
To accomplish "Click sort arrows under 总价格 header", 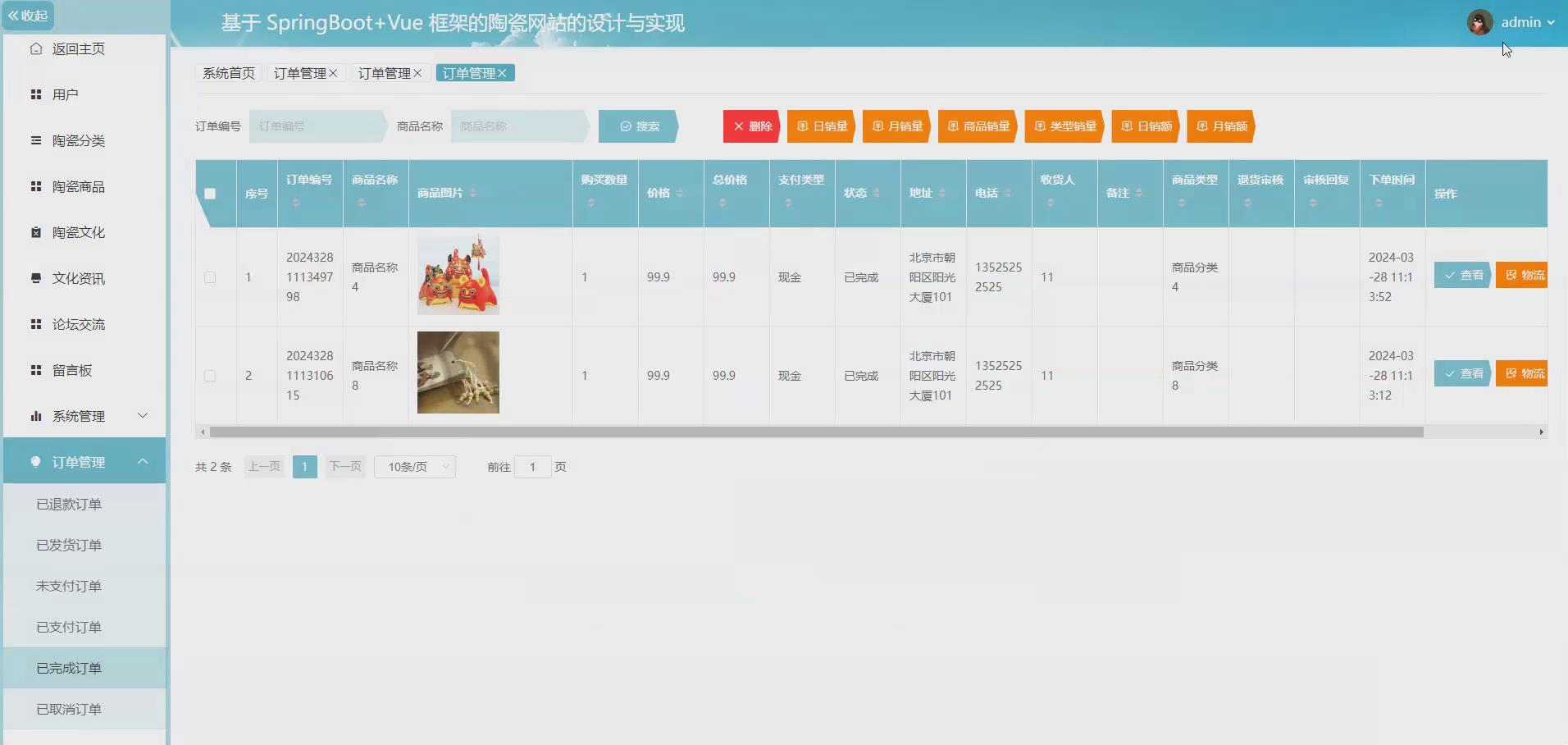I will (x=722, y=203).
